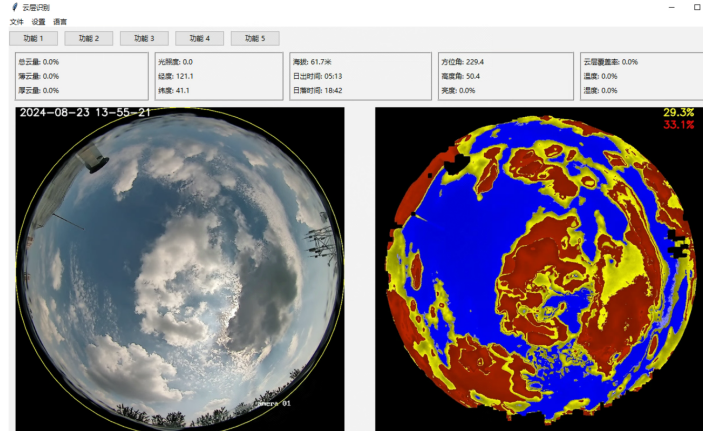This screenshot has height=438, width=727.
Task: Hit the 功能 5 button
Action: (255, 38)
